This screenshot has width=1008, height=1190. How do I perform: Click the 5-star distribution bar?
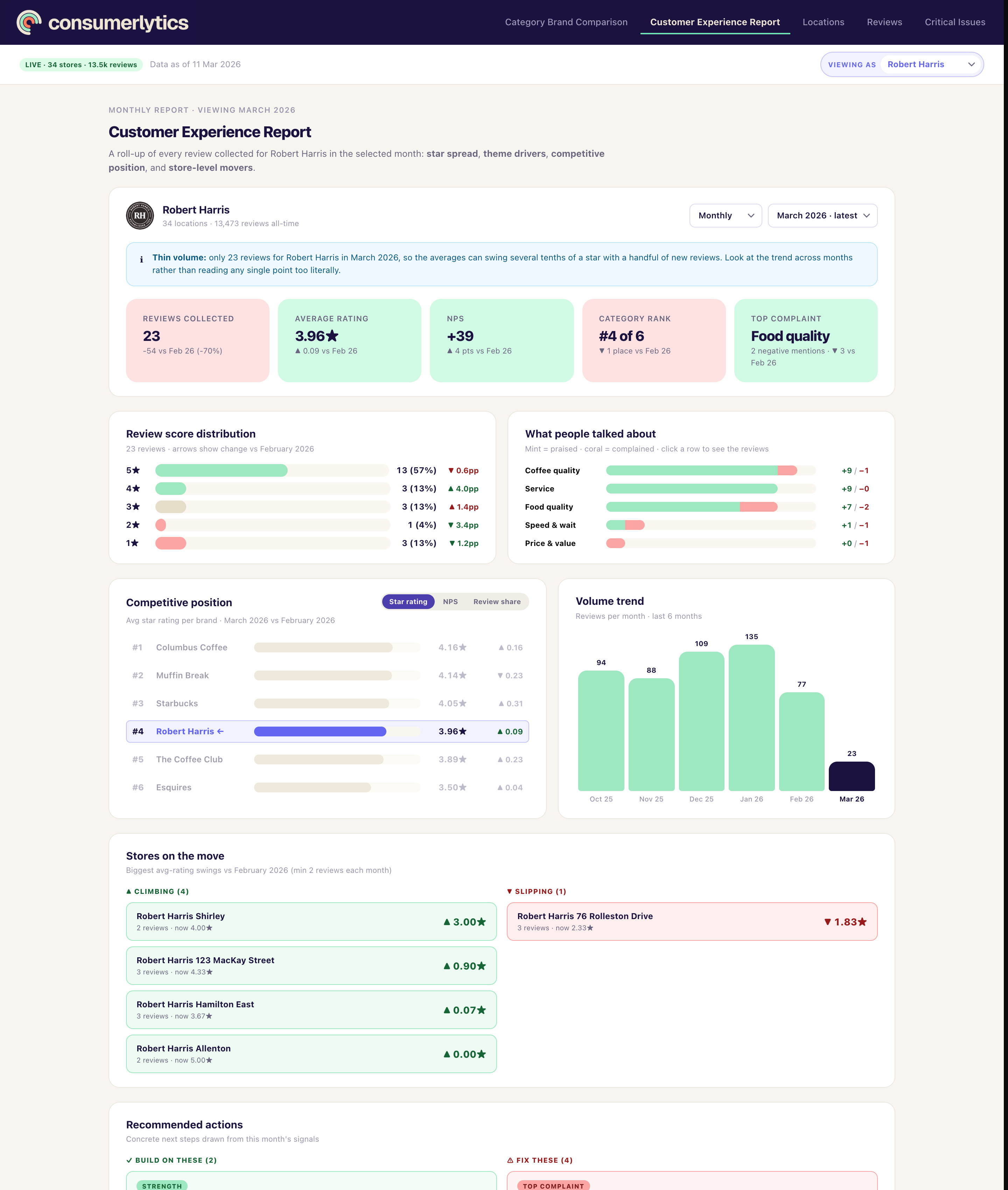[x=221, y=470]
